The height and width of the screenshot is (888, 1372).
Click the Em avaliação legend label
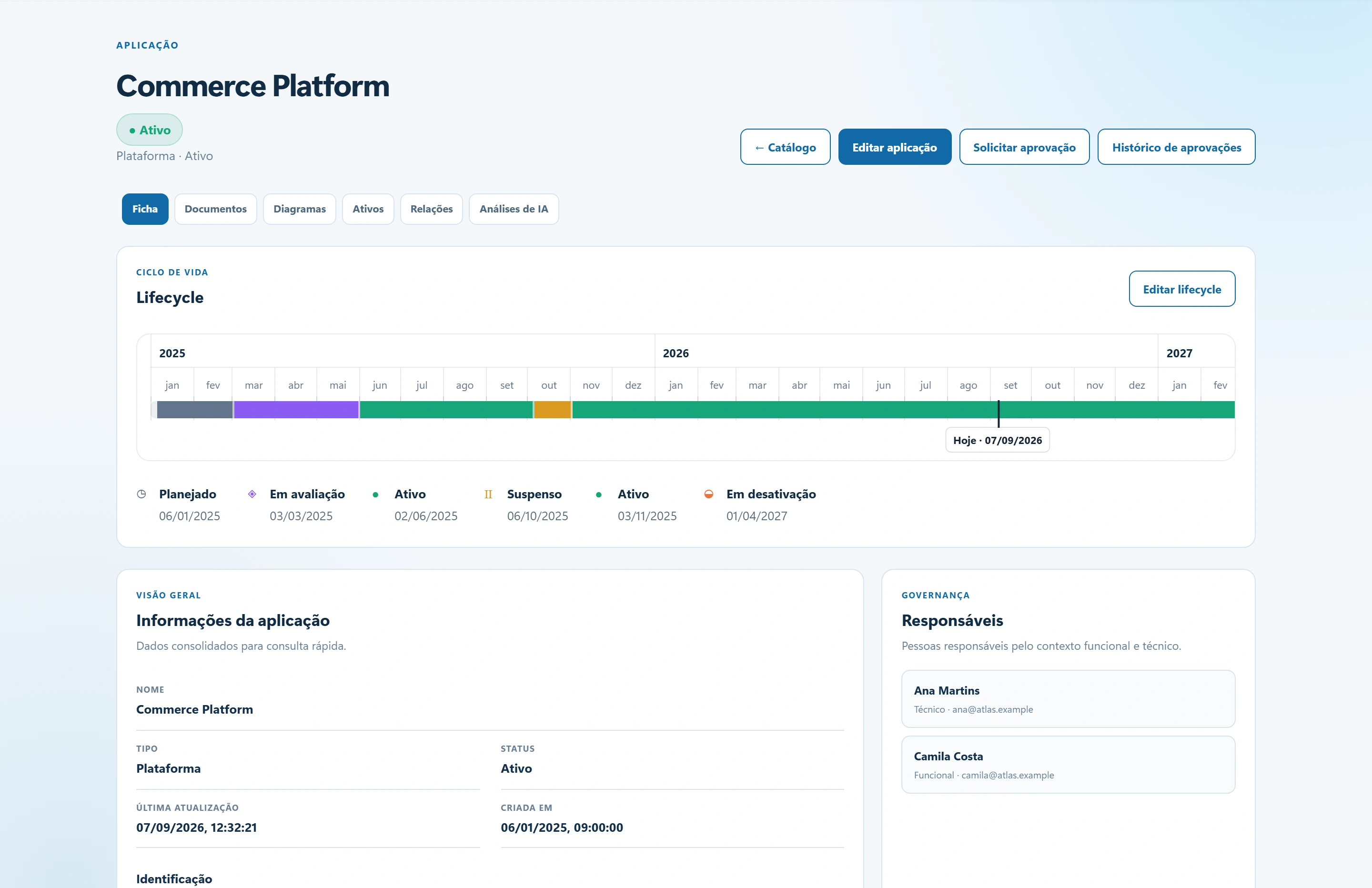[307, 494]
